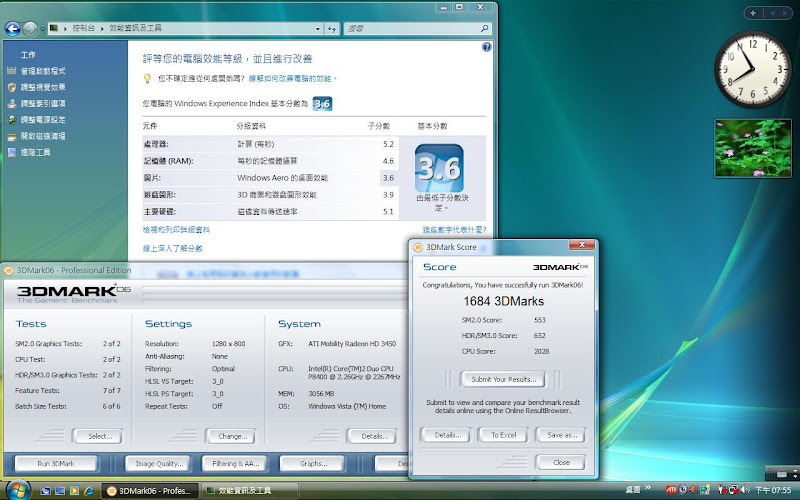The image size is (800, 500).
Task: Launch Windows Media Player from Quick Launch
Action: coord(74,491)
